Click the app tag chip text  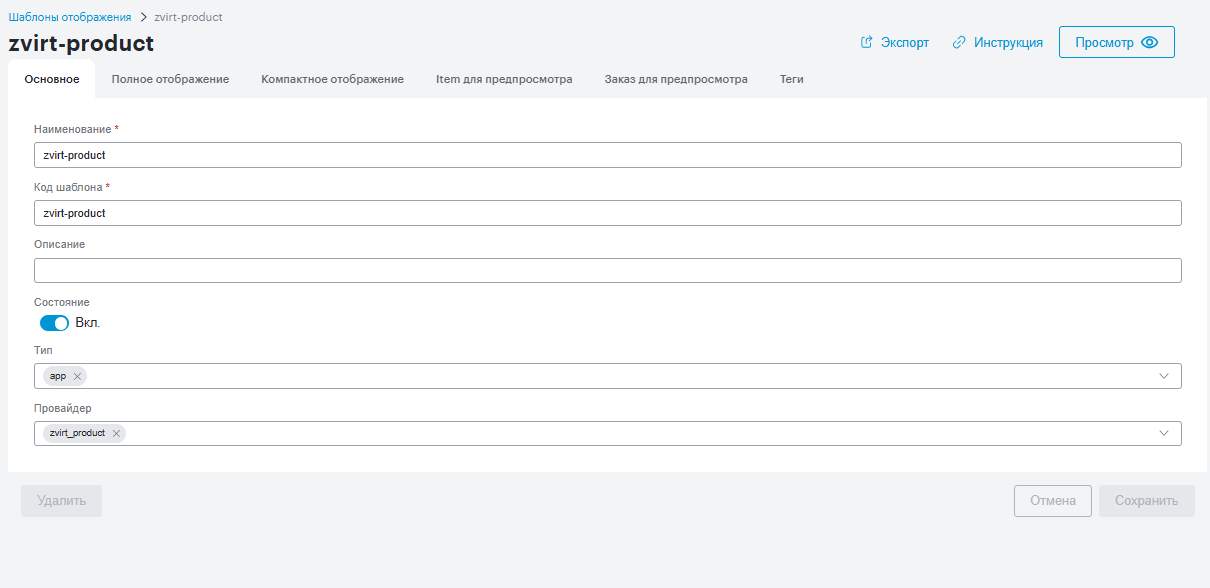[x=58, y=376]
